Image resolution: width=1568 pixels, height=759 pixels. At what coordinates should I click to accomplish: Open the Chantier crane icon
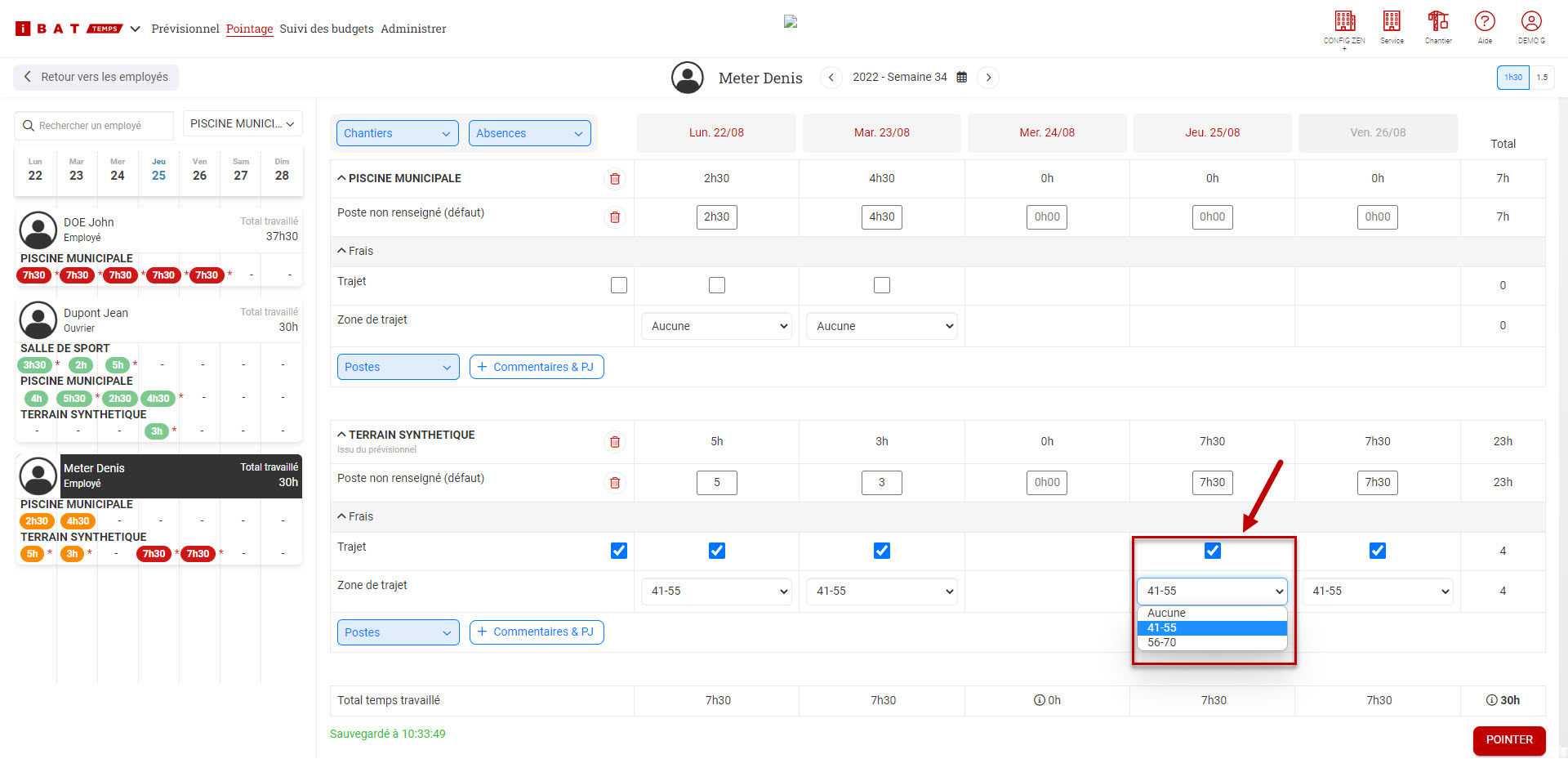(x=1438, y=22)
